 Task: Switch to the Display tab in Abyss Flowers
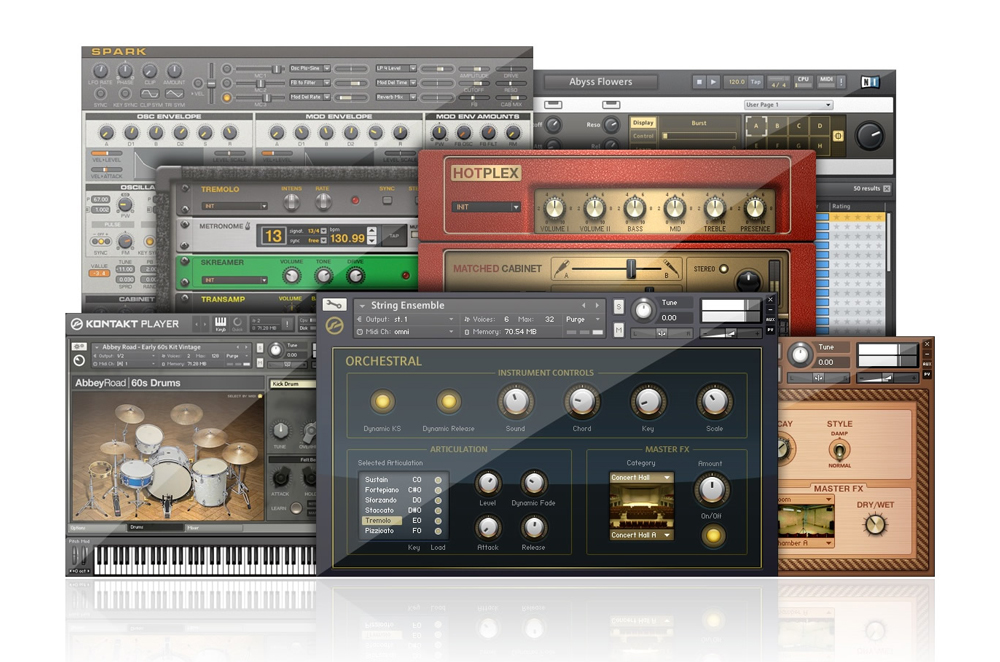coord(643,122)
